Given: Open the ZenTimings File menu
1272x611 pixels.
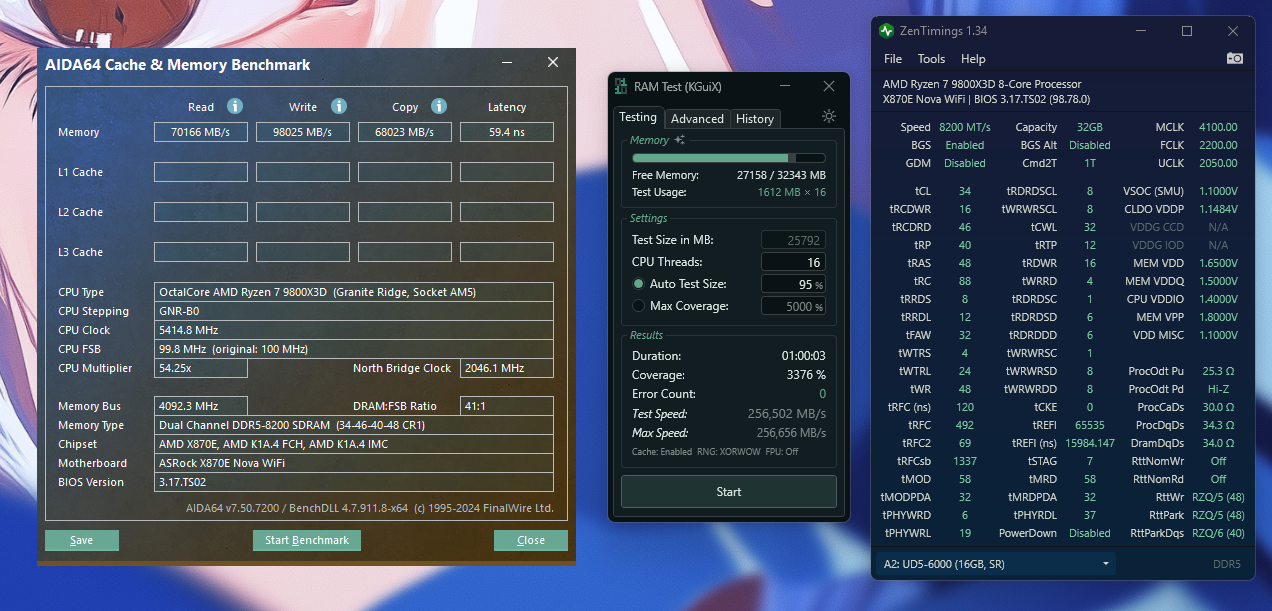Looking at the screenshot, I should 893,59.
